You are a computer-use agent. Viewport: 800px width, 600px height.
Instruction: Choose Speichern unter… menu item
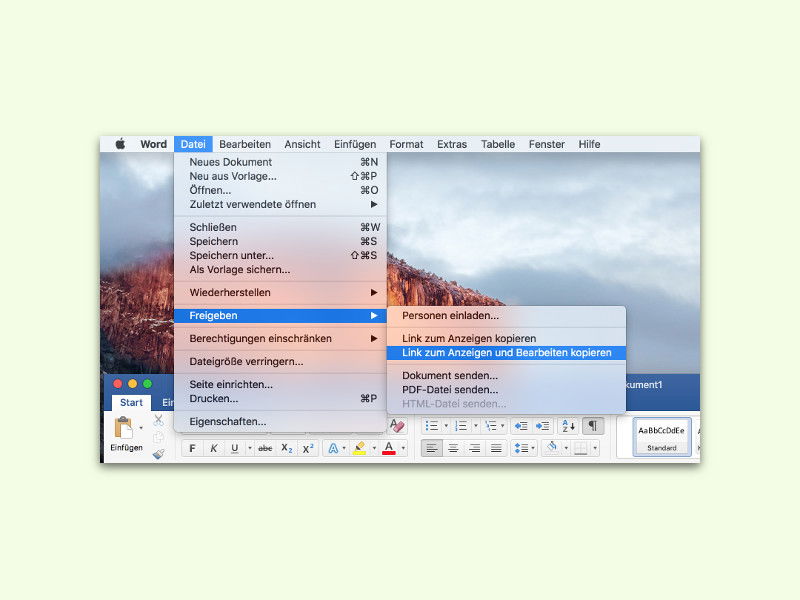coord(280,256)
